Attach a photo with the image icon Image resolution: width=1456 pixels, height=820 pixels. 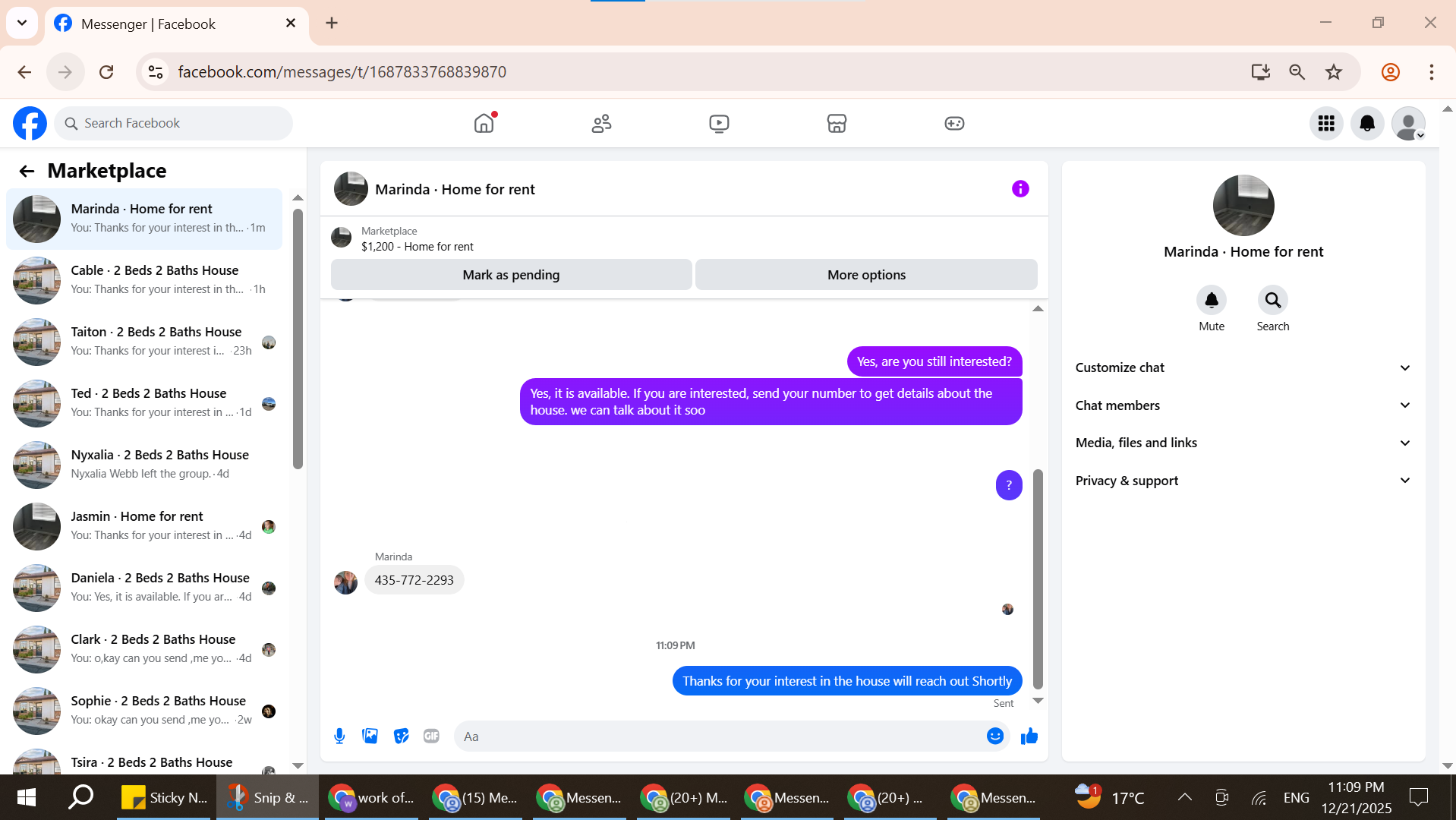(370, 736)
